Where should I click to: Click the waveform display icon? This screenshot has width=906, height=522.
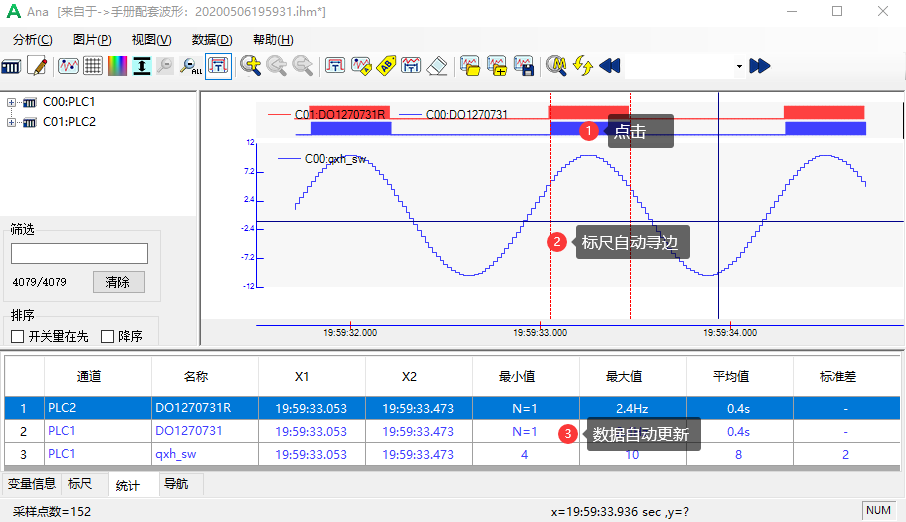click(68, 66)
